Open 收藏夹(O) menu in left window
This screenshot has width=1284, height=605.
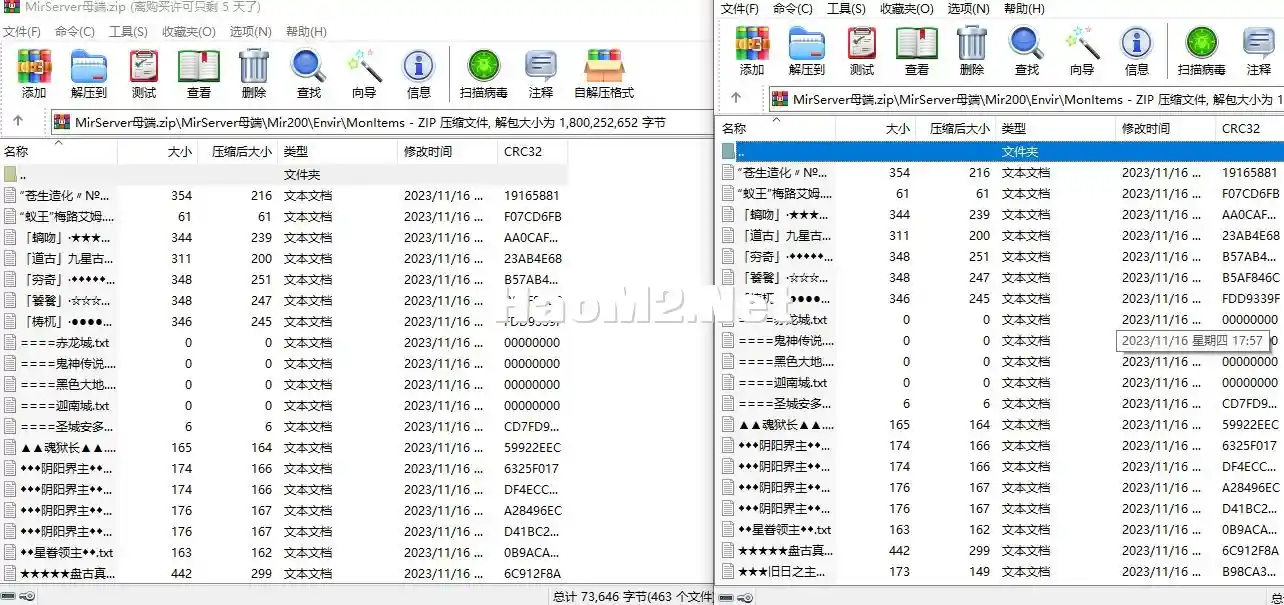pyautogui.click(x=189, y=31)
